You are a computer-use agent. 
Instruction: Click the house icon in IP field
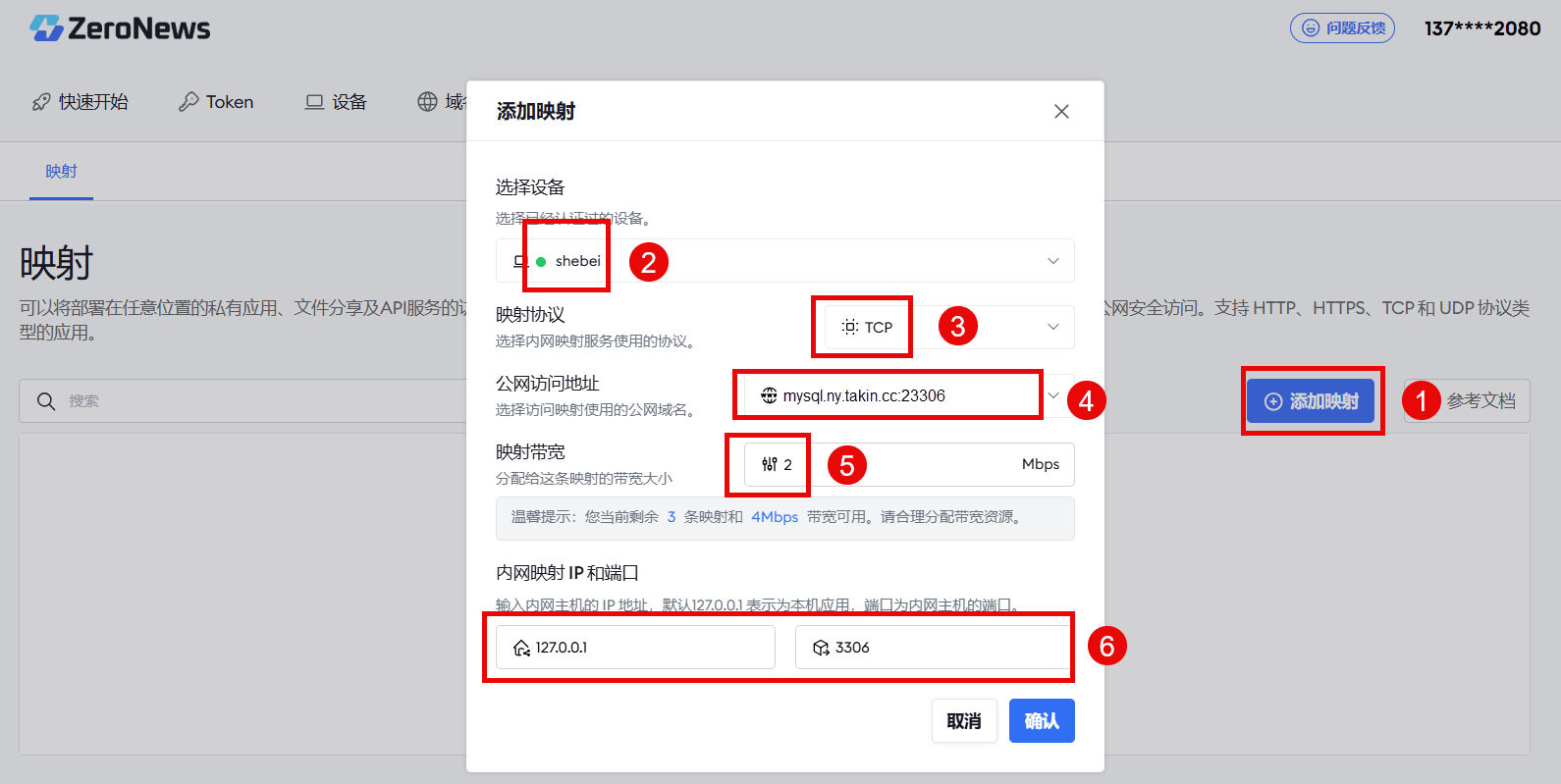[x=522, y=648]
